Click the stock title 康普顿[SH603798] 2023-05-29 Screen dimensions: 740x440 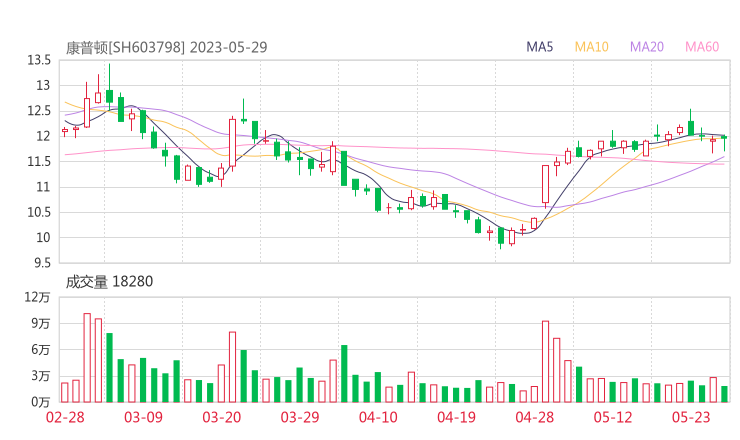coord(166,47)
